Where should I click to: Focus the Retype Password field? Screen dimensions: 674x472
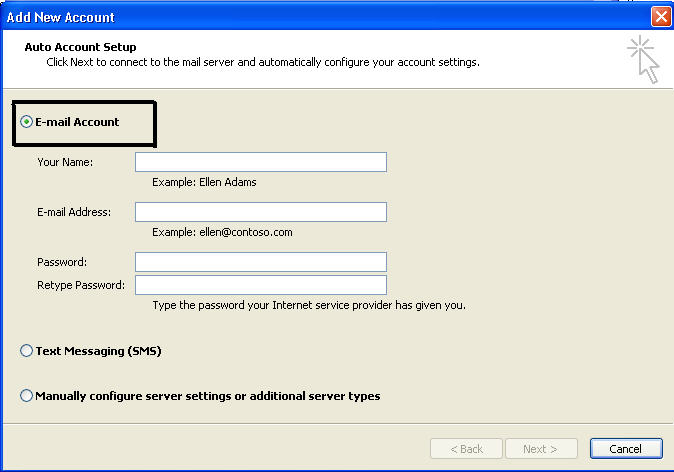click(260, 285)
